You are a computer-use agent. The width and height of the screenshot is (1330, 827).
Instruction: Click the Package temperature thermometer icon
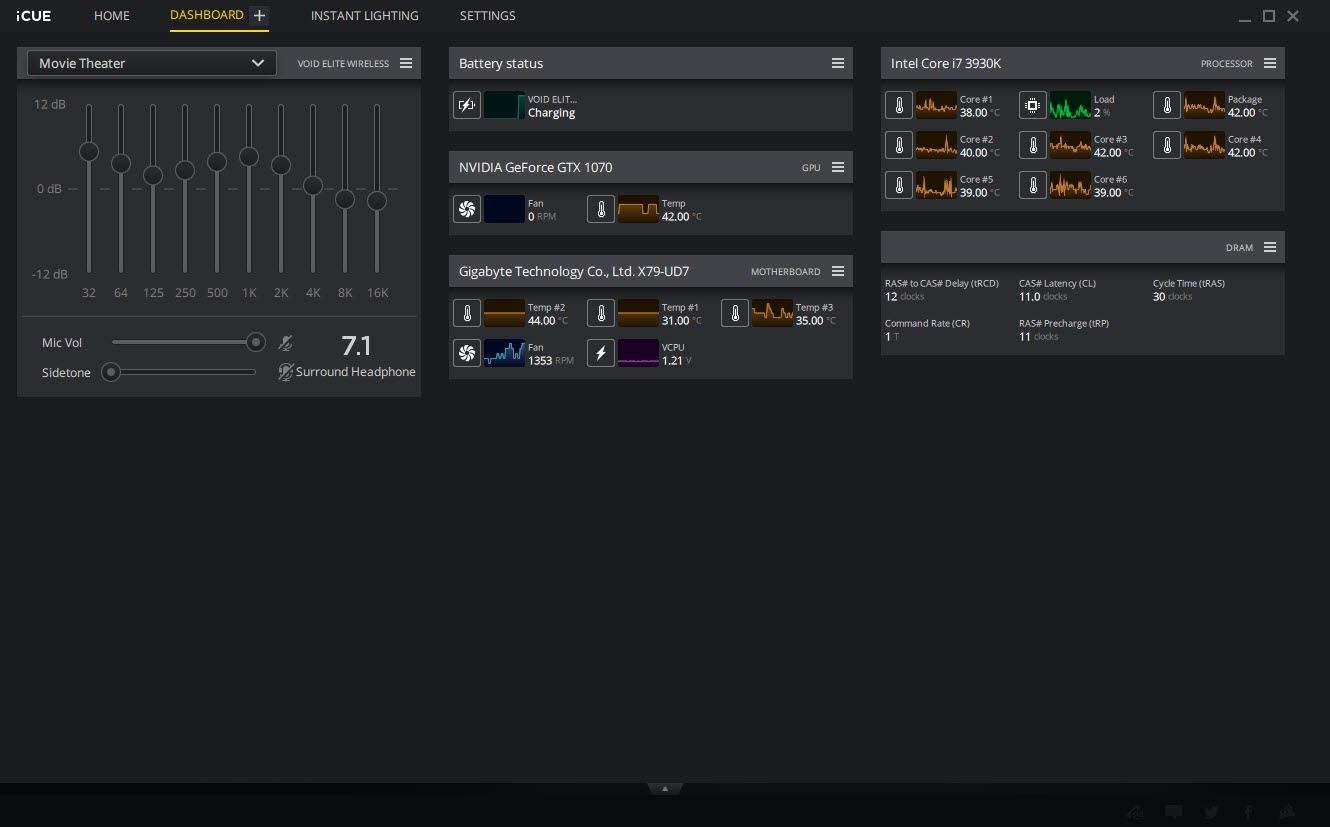point(1166,105)
